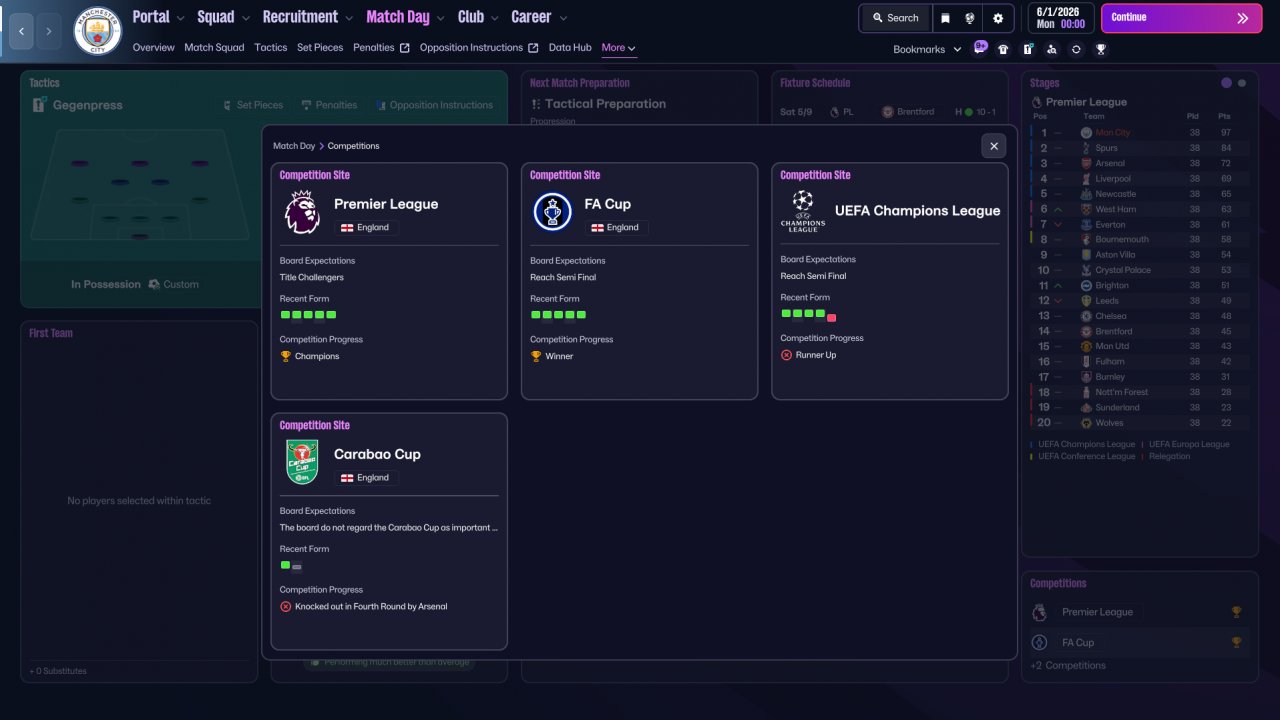The height and width of the screenshot is (720, 1280).
Task: Open the Set Pieces tab in sub-navigation
Action: pos(320,48)
